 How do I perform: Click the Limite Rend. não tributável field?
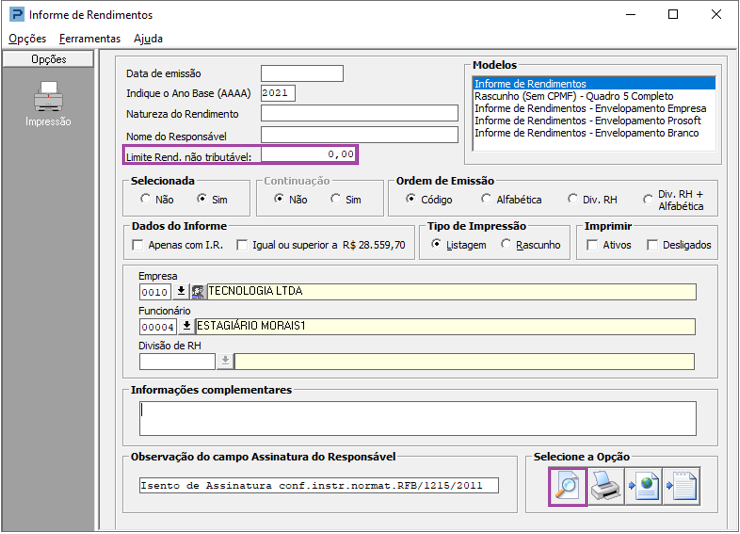[308, 155]
